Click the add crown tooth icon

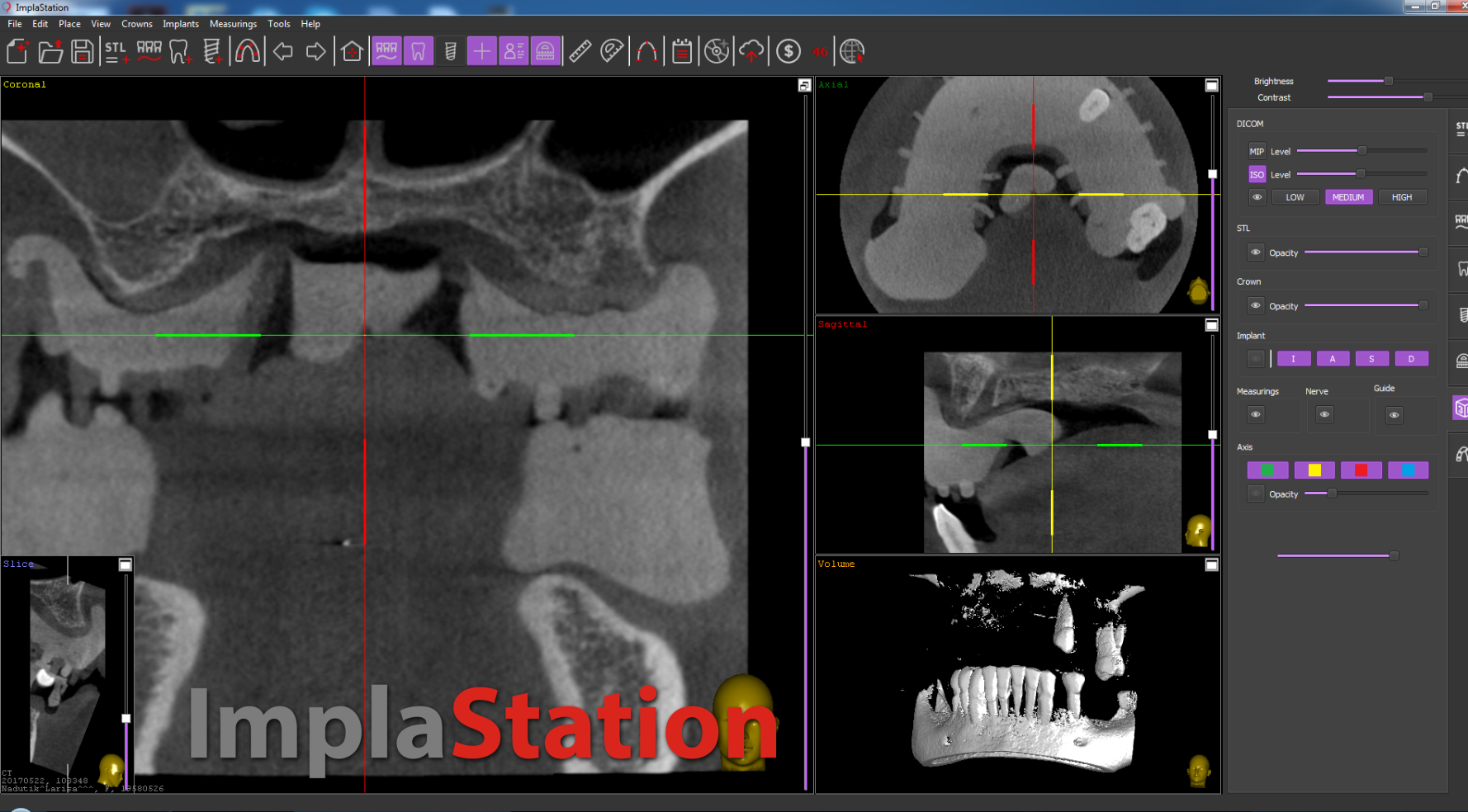tap(180, 51)
